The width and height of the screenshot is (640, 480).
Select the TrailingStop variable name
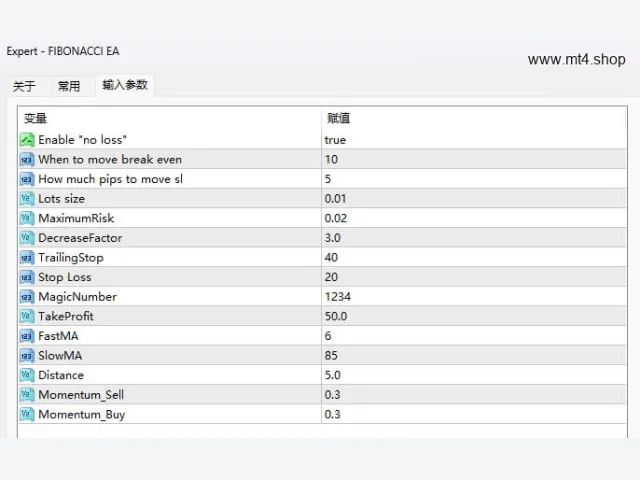pos(71,258)
